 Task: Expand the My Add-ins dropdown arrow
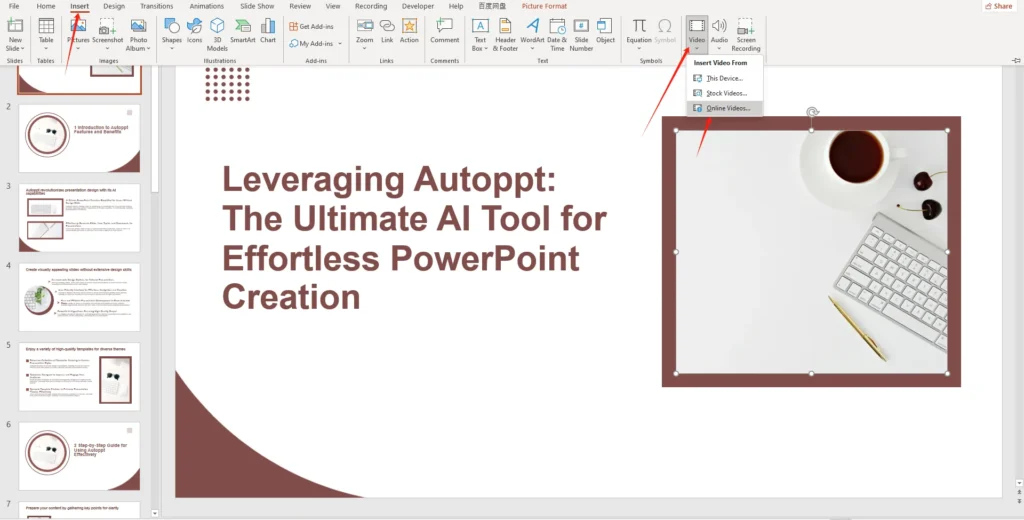coord(340,43)
